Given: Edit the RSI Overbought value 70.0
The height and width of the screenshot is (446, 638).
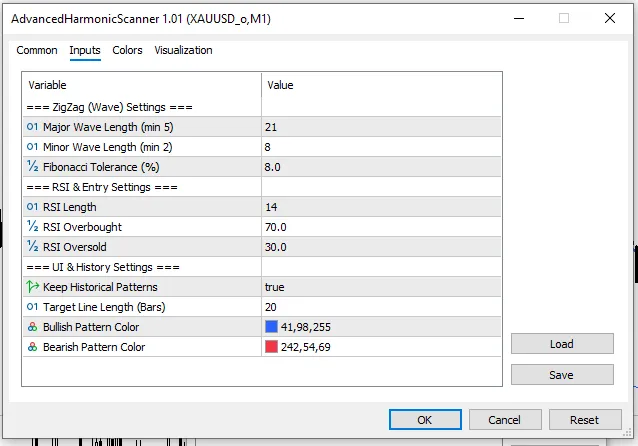Looking at the screenshot, I should point(381,227).
